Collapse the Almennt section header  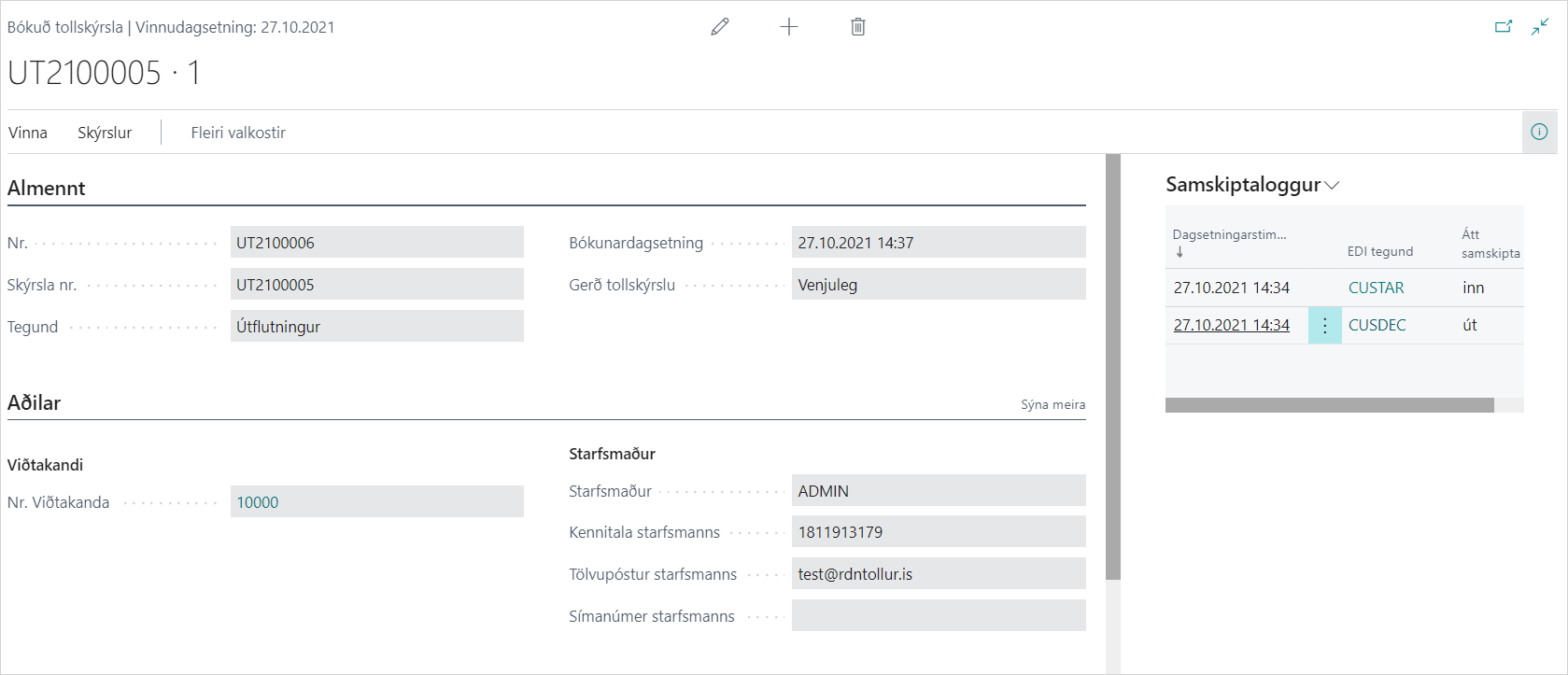tap(47, 188)
